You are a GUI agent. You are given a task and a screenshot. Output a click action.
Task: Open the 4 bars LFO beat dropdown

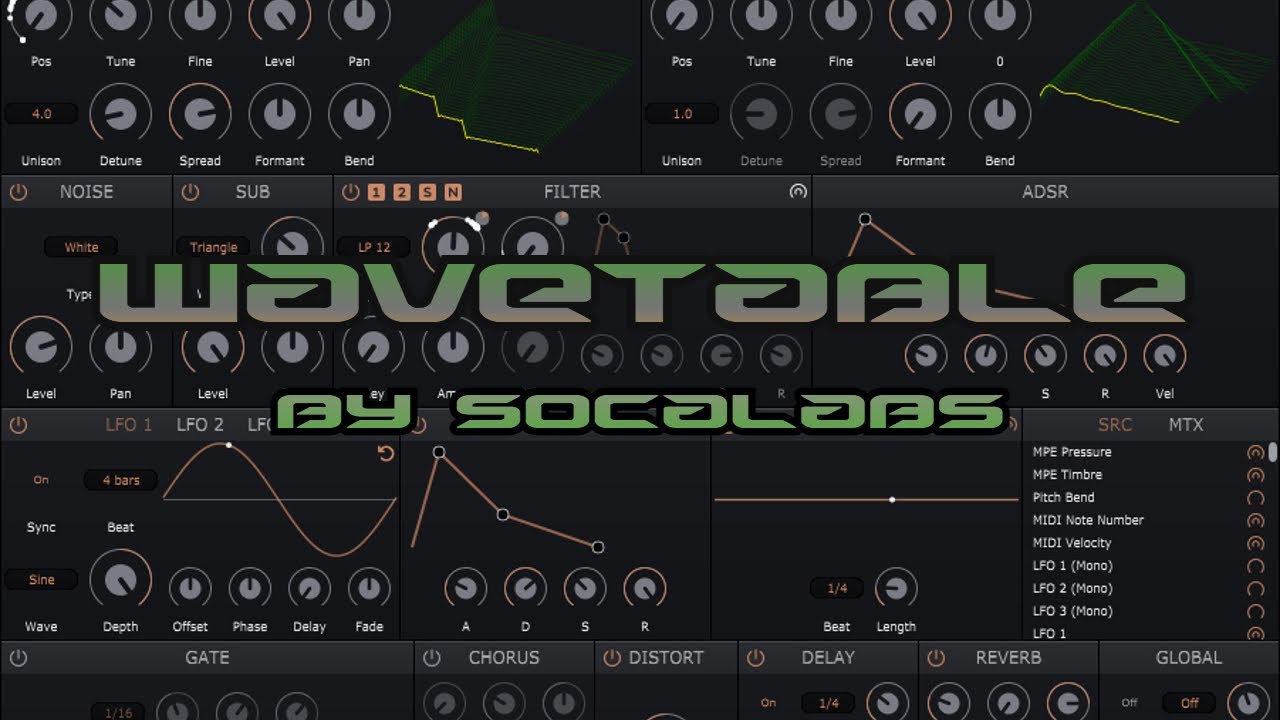tap(121, 480)
